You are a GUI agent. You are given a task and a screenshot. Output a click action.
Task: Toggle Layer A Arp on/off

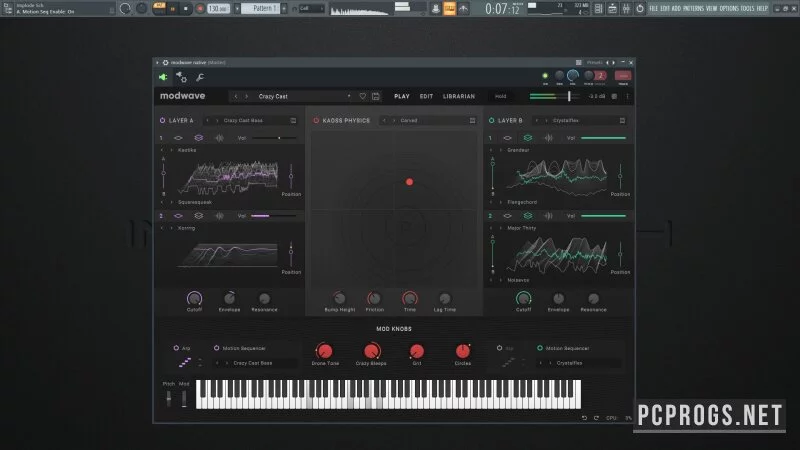(176, 348)
